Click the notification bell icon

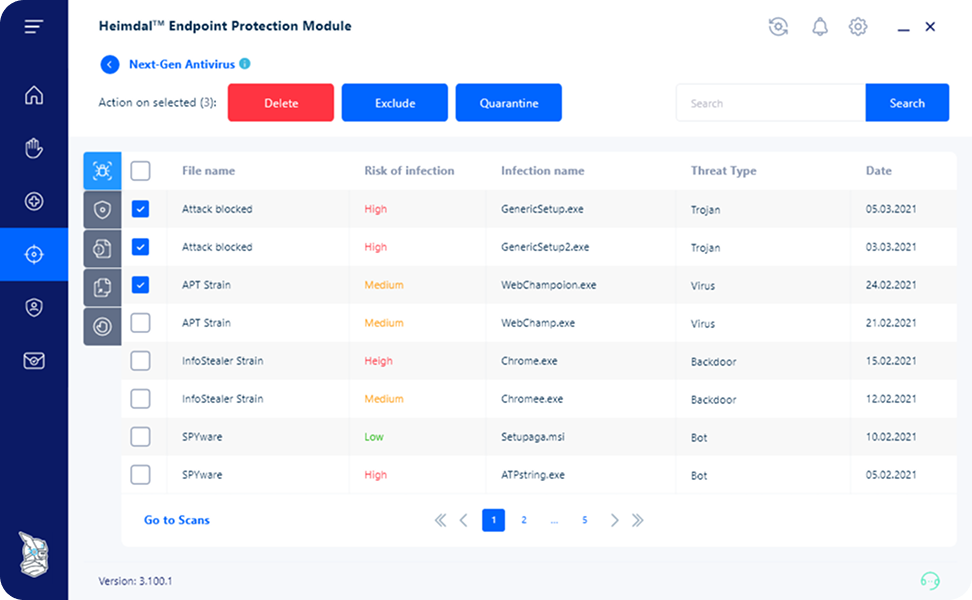820,27
